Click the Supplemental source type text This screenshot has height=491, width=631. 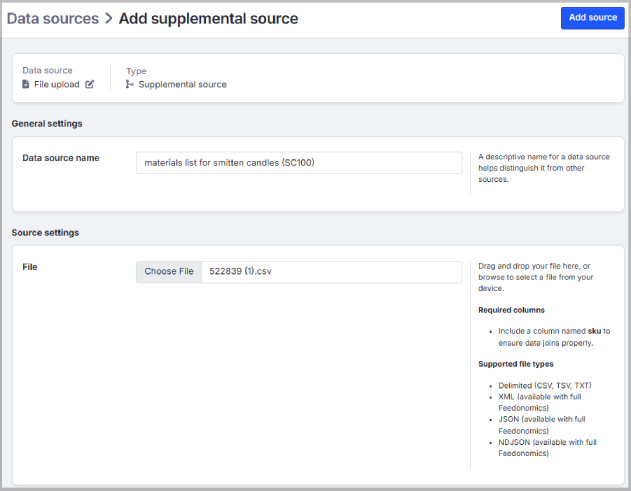pyautogui.click(x=182, y=84)
